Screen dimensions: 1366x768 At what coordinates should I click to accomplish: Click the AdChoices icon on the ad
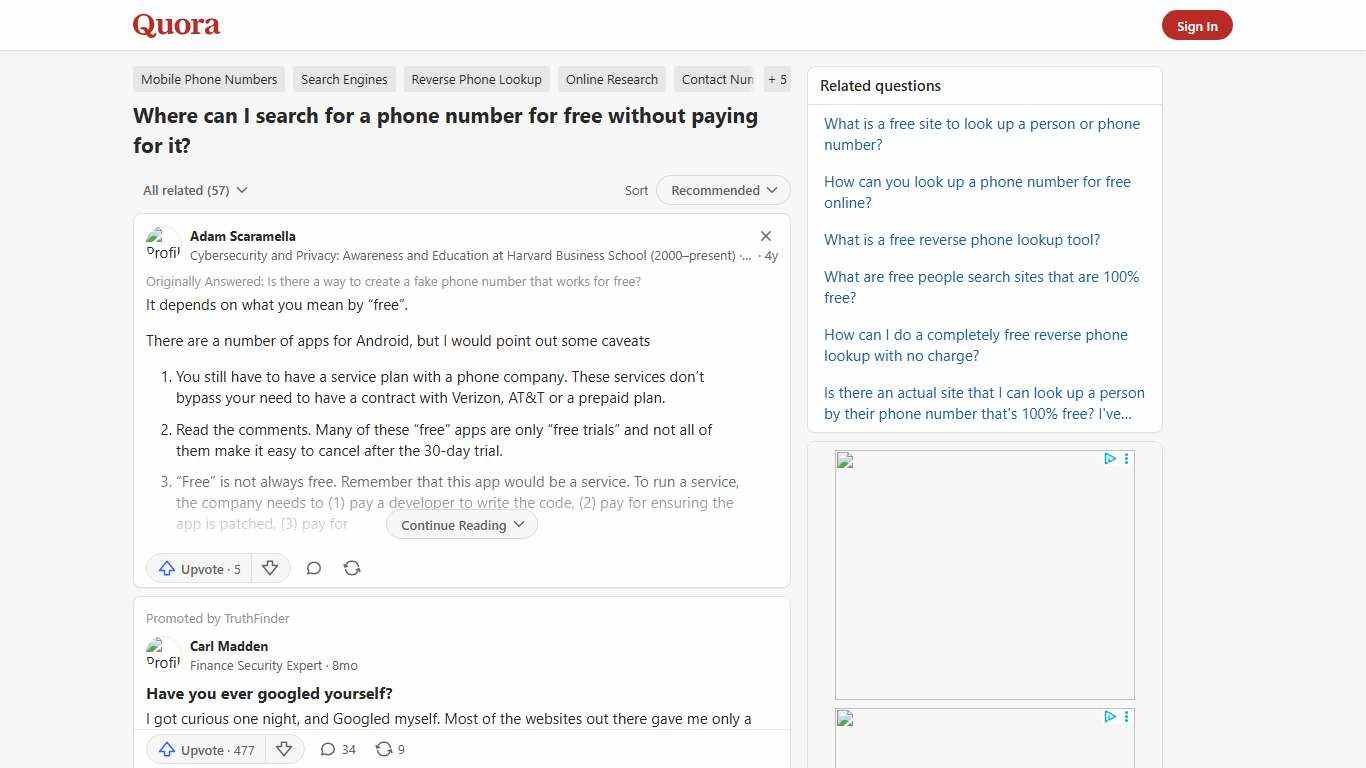pyautogui.click(x=1109, y=458)
